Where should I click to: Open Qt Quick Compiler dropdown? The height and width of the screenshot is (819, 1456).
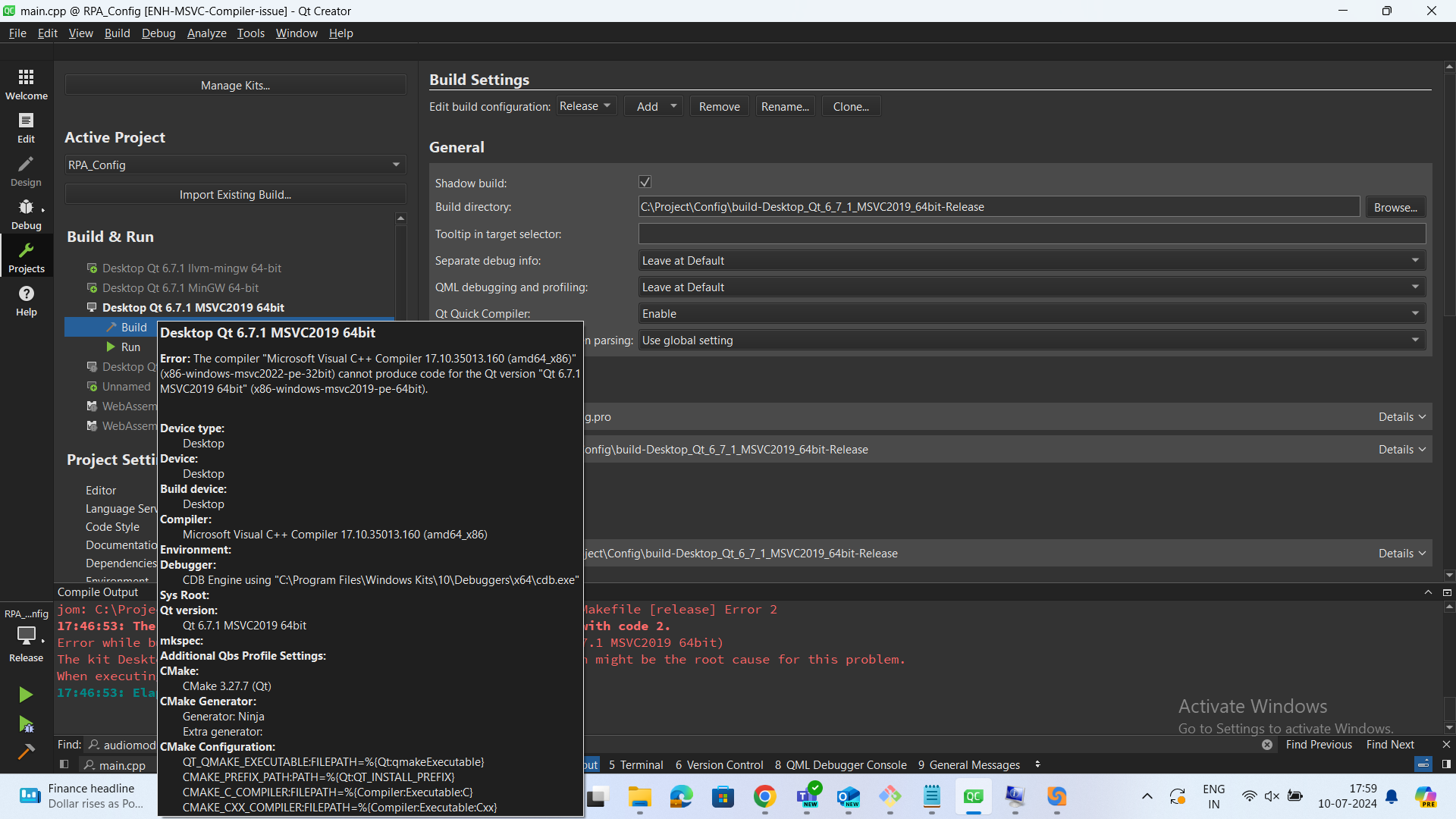(x=1031, y=313)
